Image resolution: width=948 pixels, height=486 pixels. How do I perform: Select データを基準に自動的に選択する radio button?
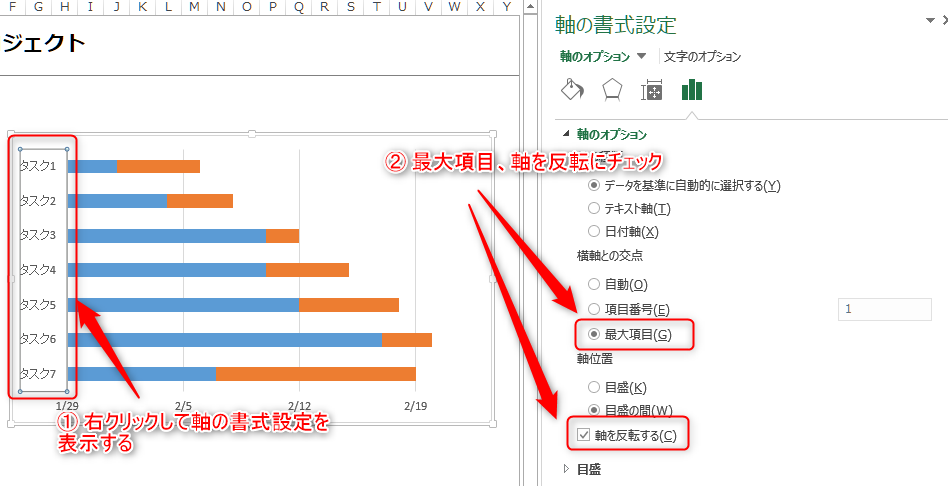[x=595, y=185]
